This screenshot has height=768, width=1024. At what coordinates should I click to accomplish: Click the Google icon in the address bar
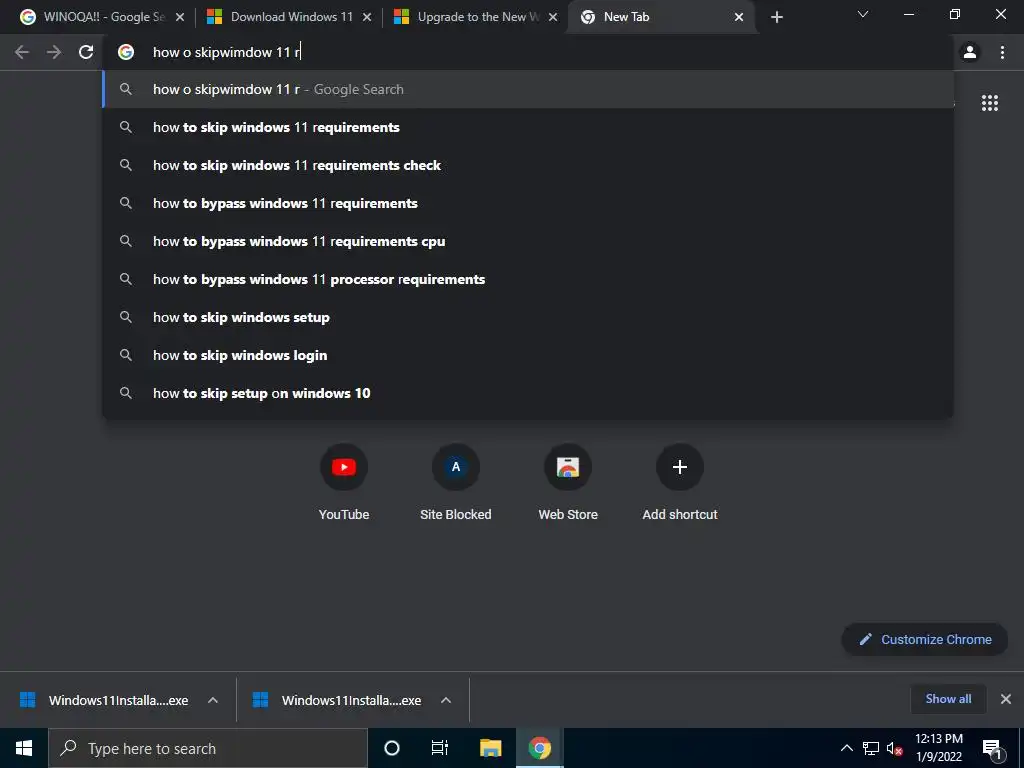(x=126, y=52)
